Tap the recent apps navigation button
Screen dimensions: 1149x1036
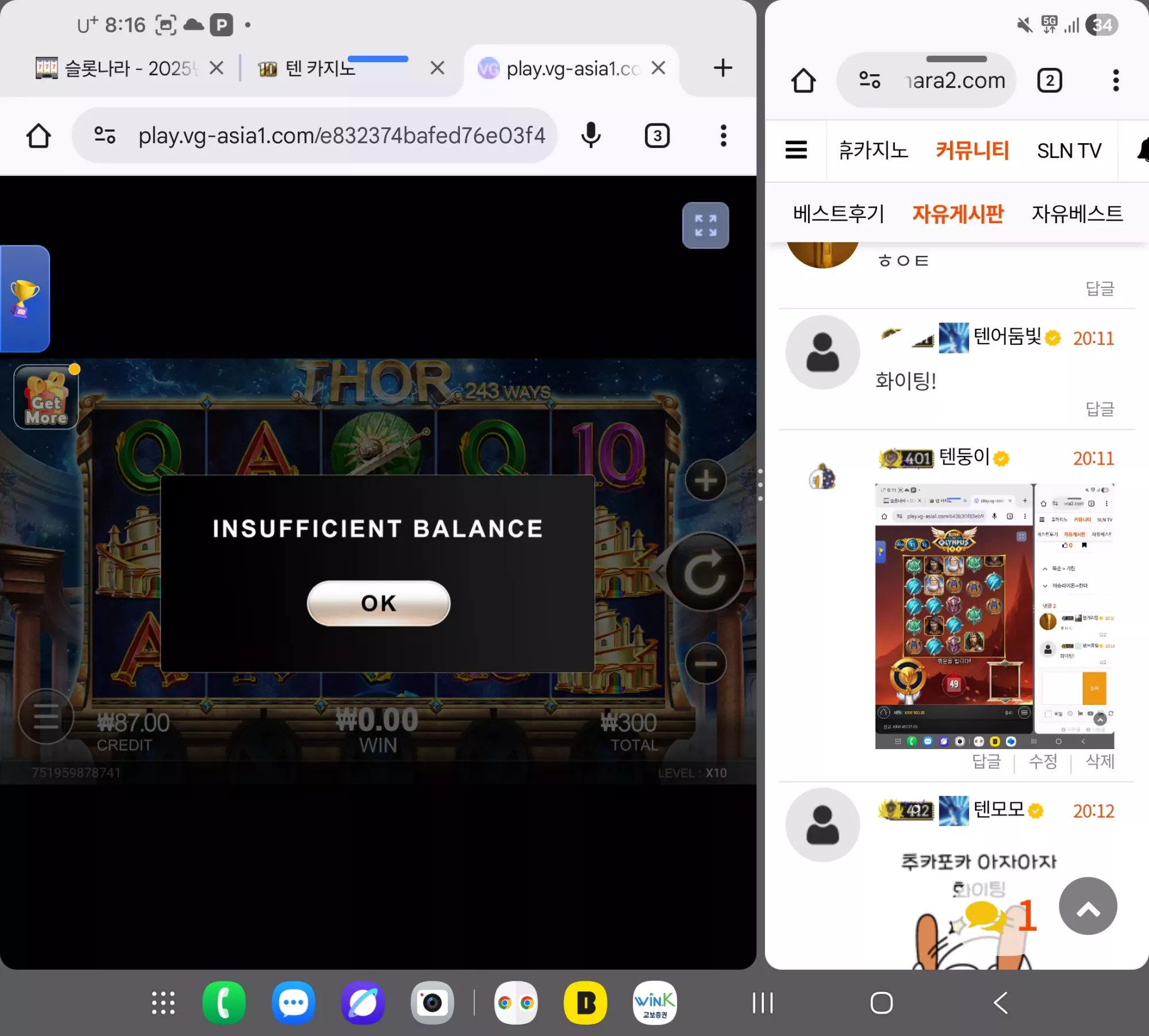pos(763,1003)
